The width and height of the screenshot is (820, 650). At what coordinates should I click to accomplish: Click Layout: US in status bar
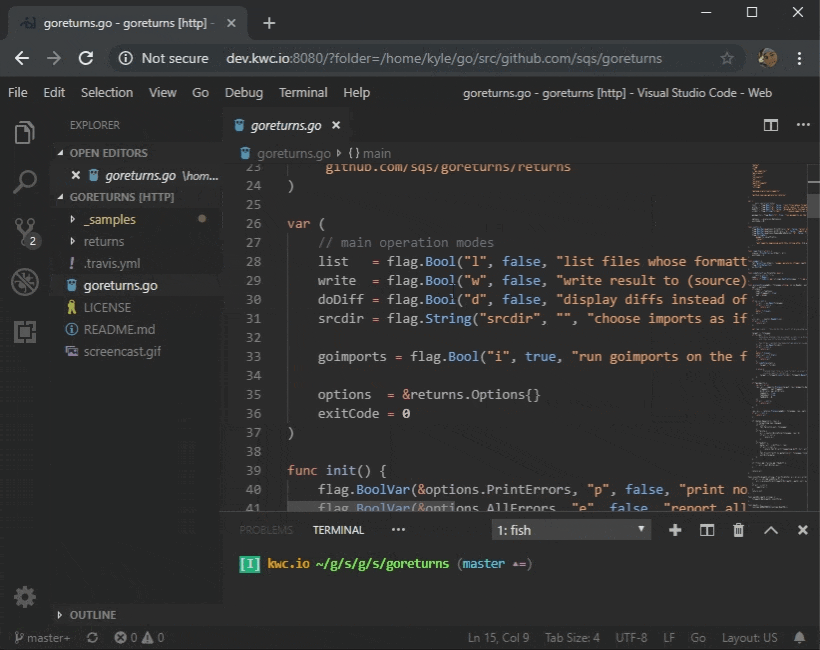pyautogui.click(x=749, y=637)
